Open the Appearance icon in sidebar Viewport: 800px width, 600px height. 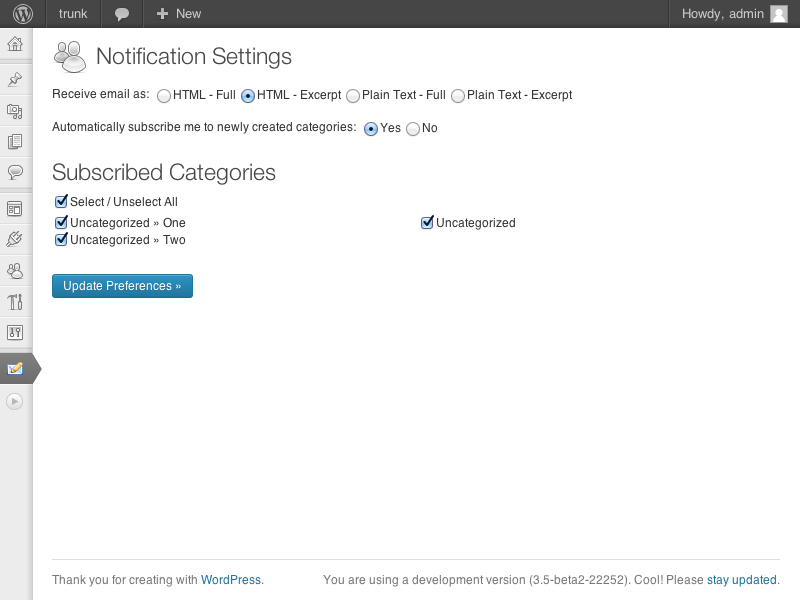pos(15,209)
